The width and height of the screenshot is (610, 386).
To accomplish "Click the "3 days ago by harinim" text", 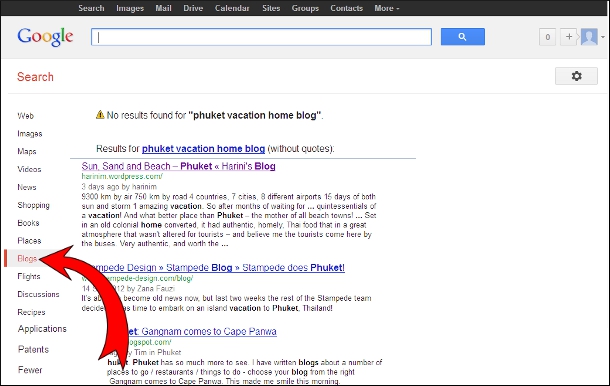I will tap(119, 187).
